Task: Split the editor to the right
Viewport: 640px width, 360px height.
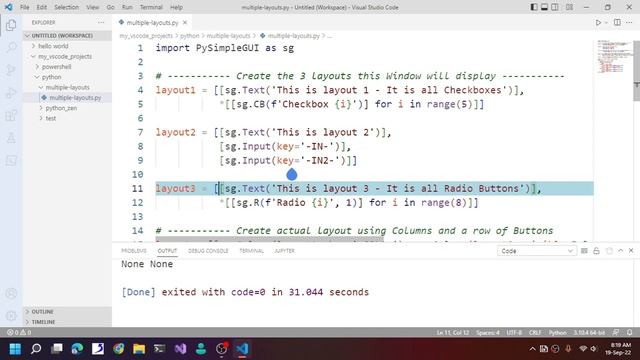Action: tap(617, 22)
